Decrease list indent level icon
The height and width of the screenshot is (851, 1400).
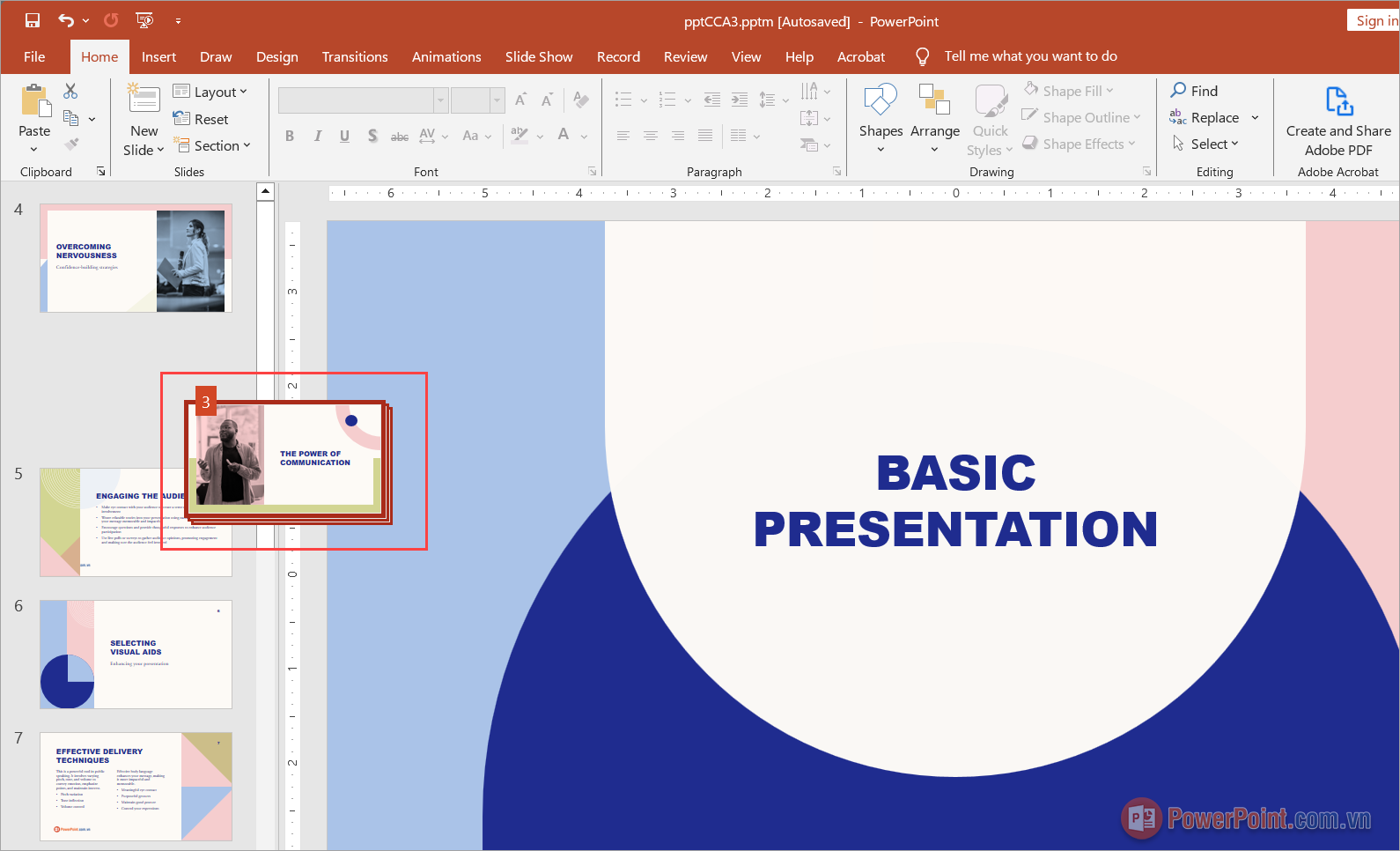[712, 100]
